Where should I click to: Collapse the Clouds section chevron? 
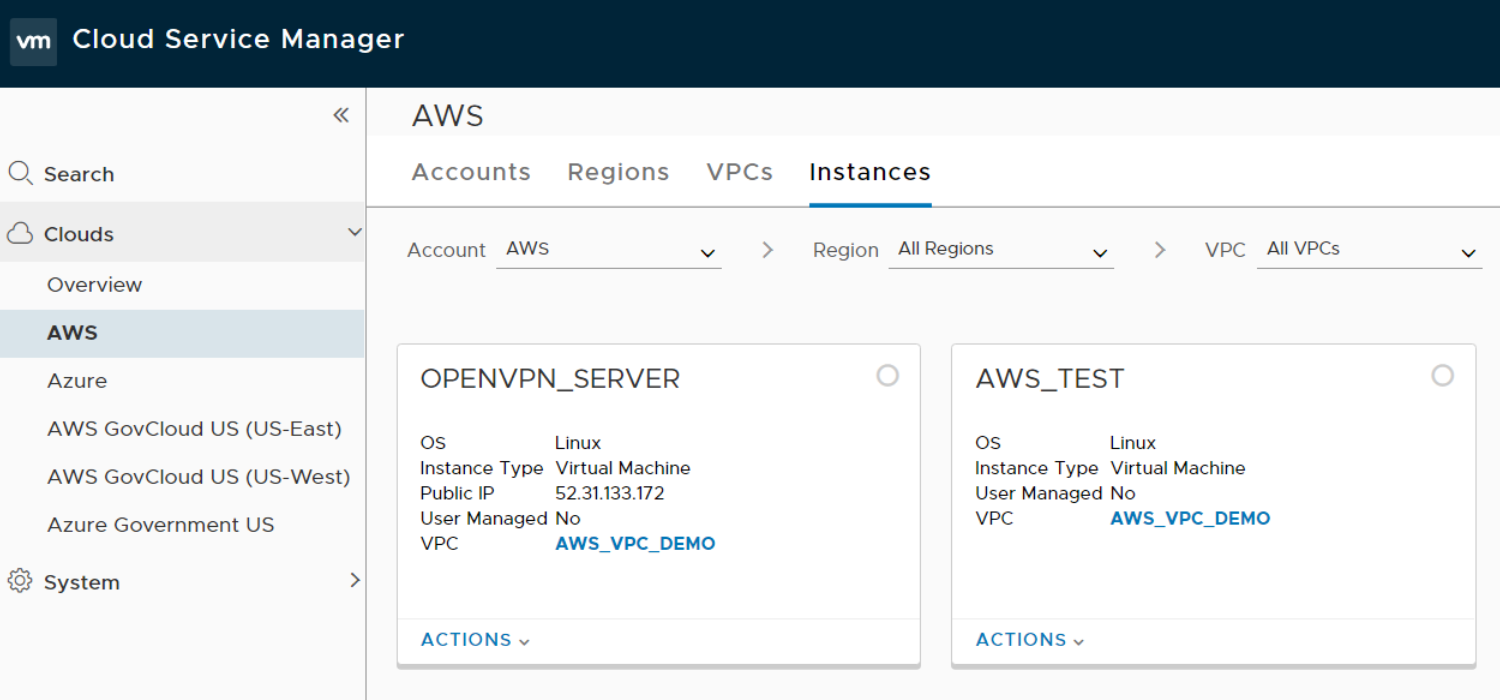354,232
